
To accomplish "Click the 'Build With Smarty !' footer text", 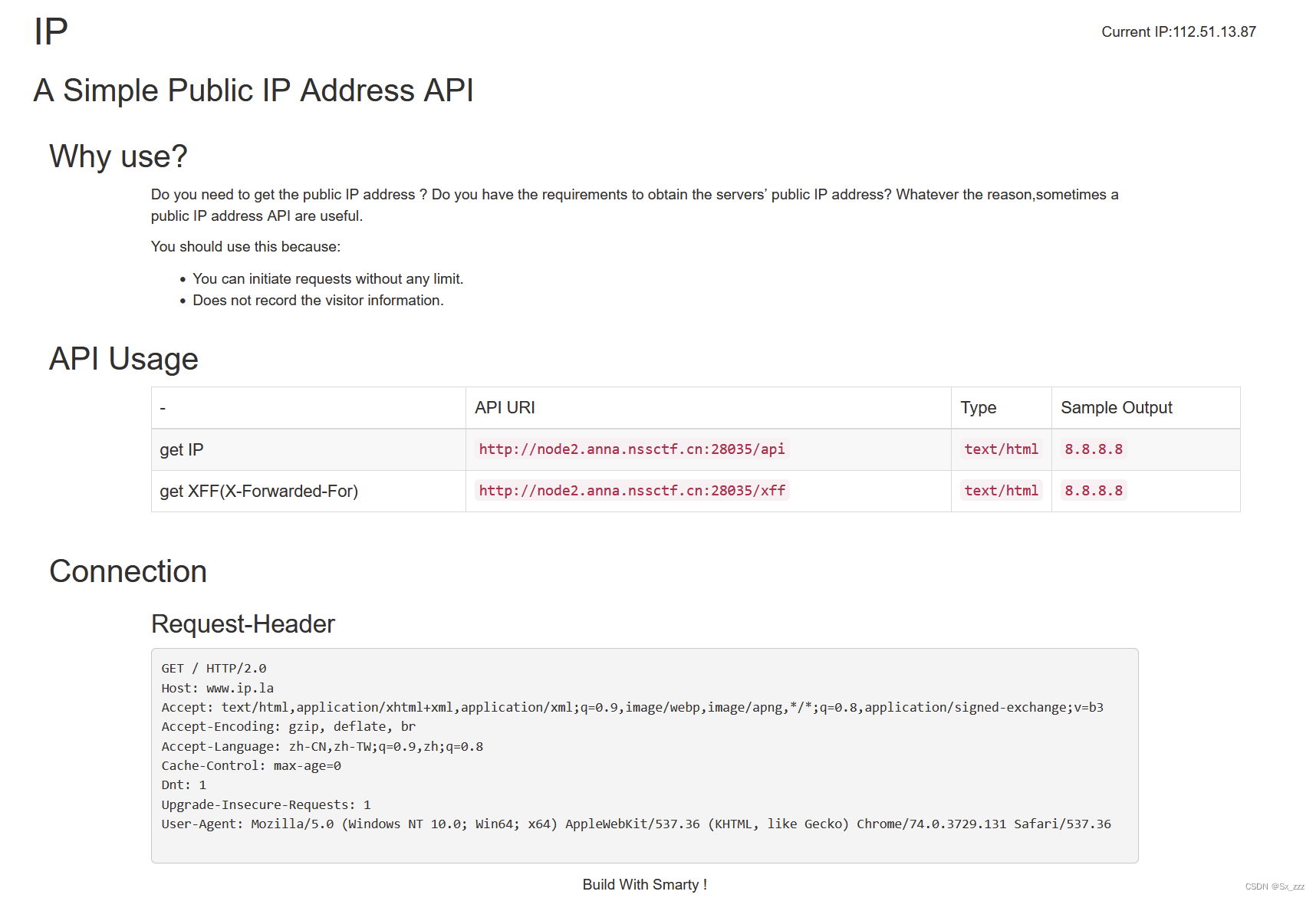I will point(645,885).
